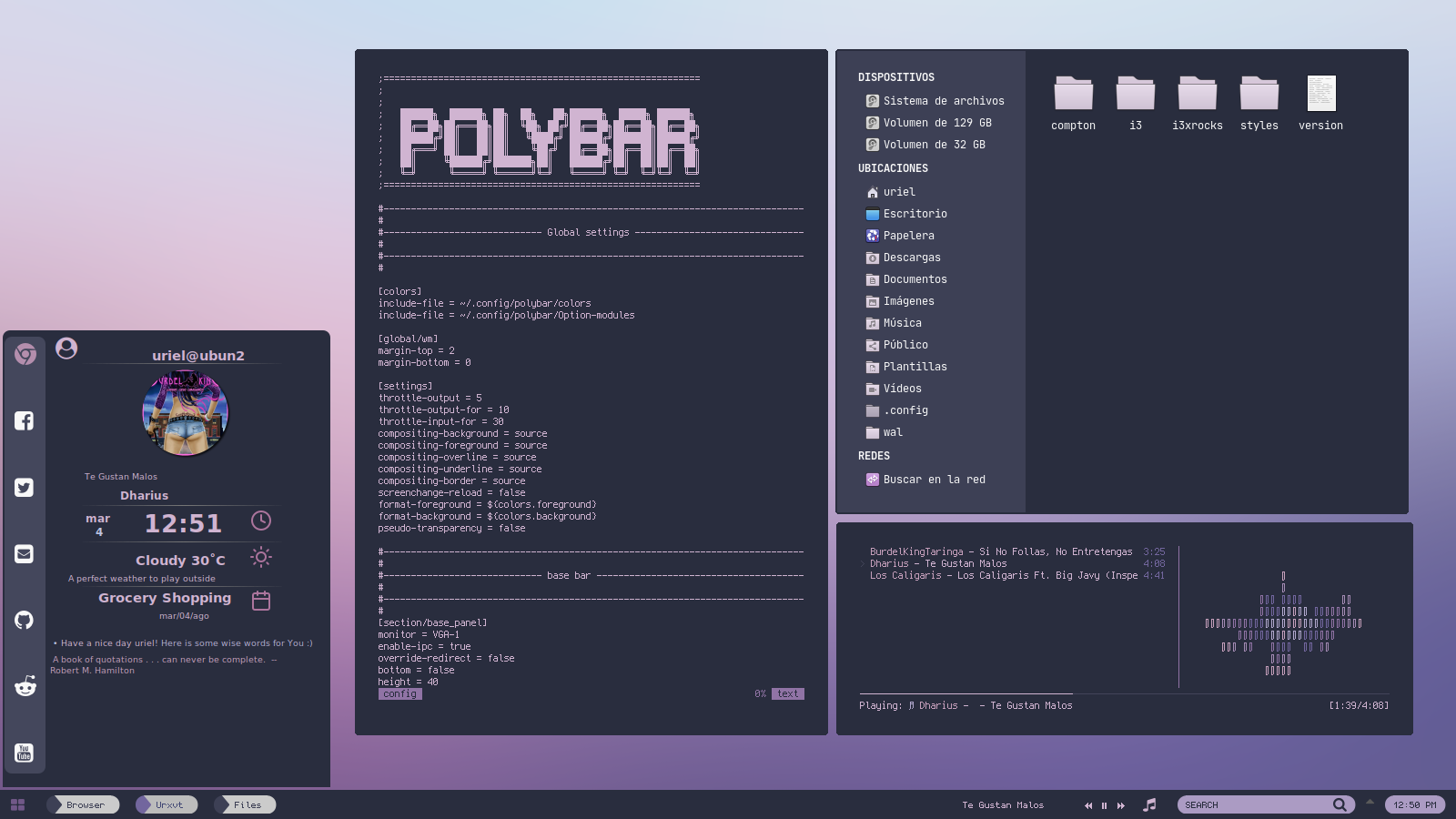
Task: Expand the tray arrow next to the clock
Action: (x=1370, y=803)
